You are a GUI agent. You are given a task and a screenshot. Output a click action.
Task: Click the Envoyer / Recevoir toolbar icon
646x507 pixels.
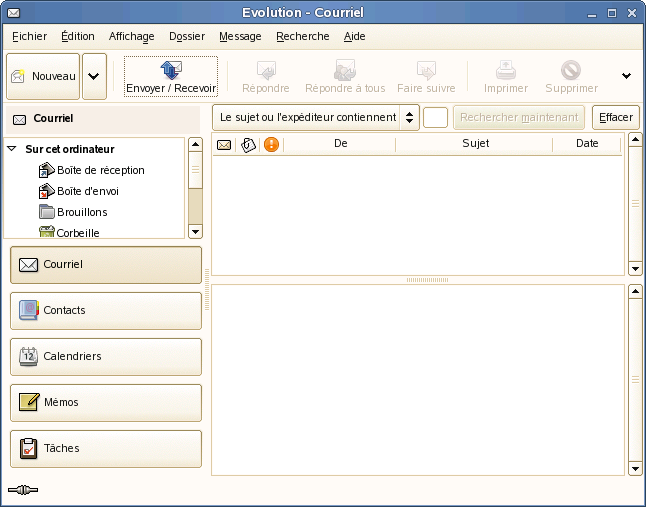171,70
